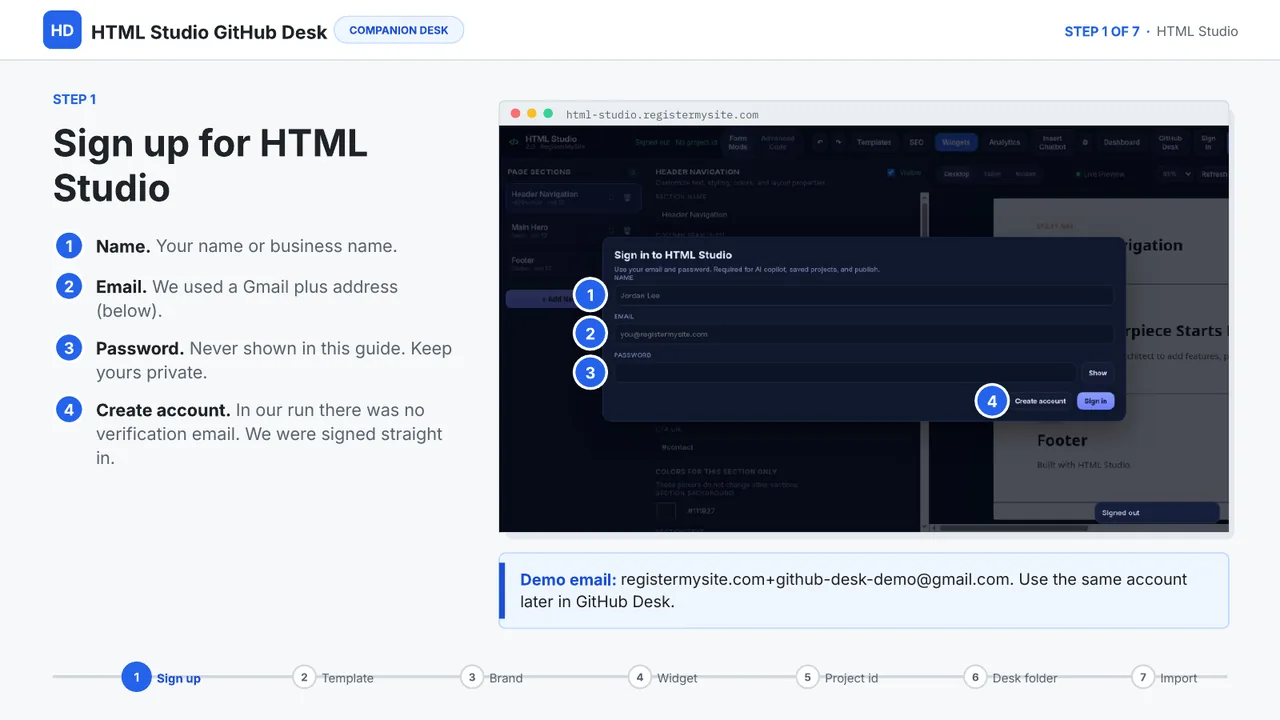
Task: Delete Header Navigation section via trash icon
Action: (627, 197)
